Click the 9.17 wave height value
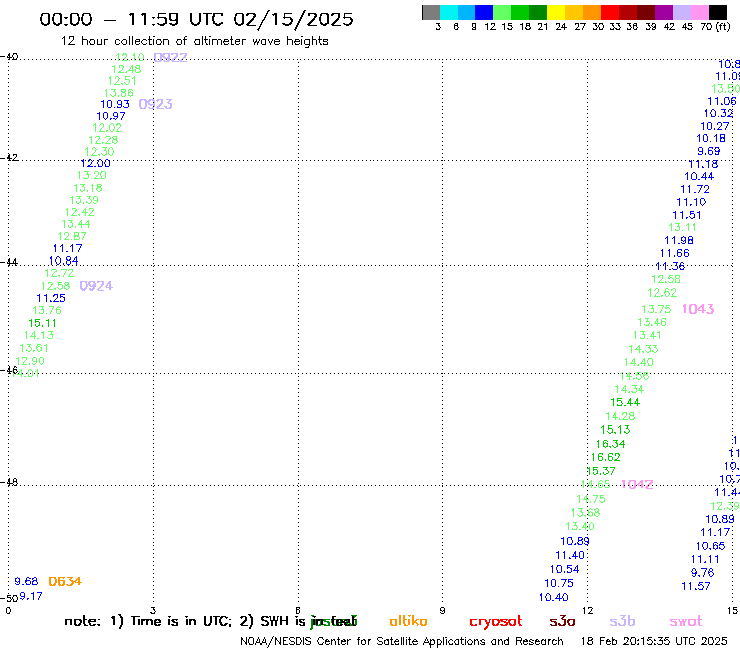 click(31, 596)
